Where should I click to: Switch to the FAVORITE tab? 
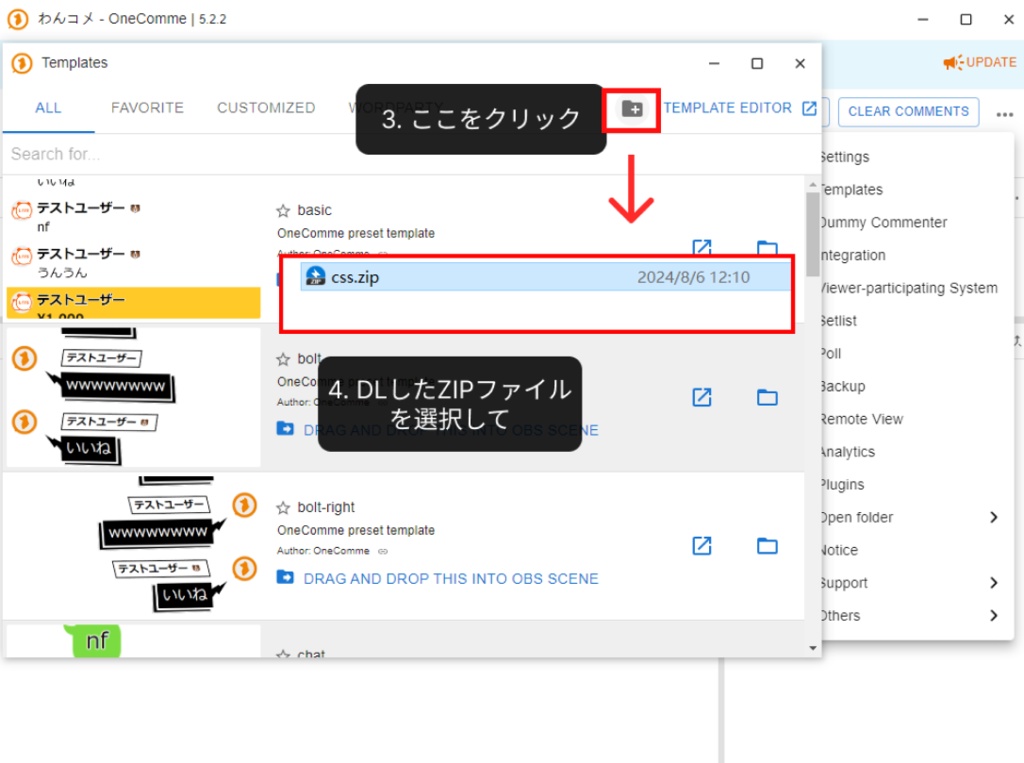[x=147, y=107]
